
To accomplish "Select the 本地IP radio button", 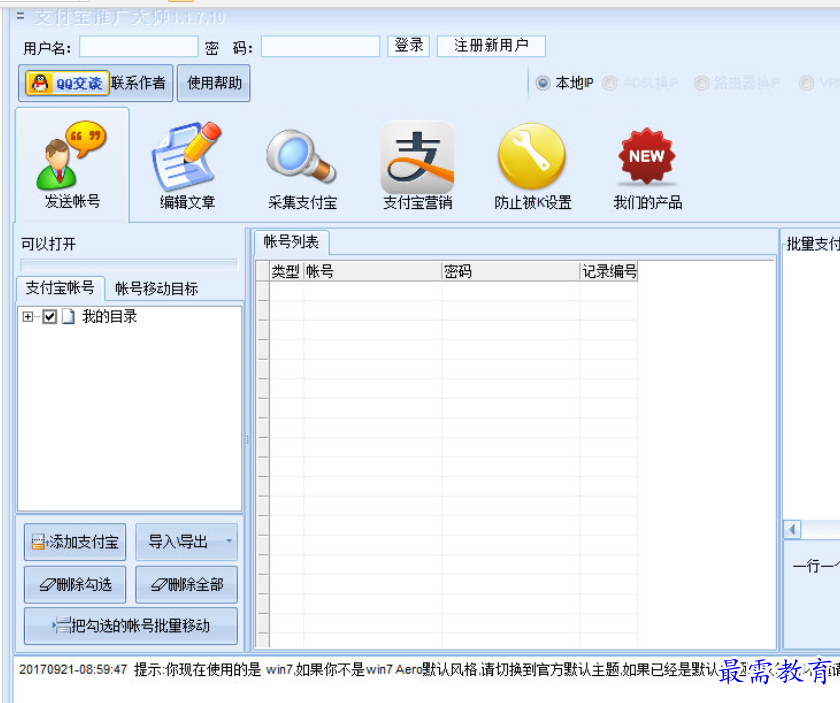I will tap(543, 83).
